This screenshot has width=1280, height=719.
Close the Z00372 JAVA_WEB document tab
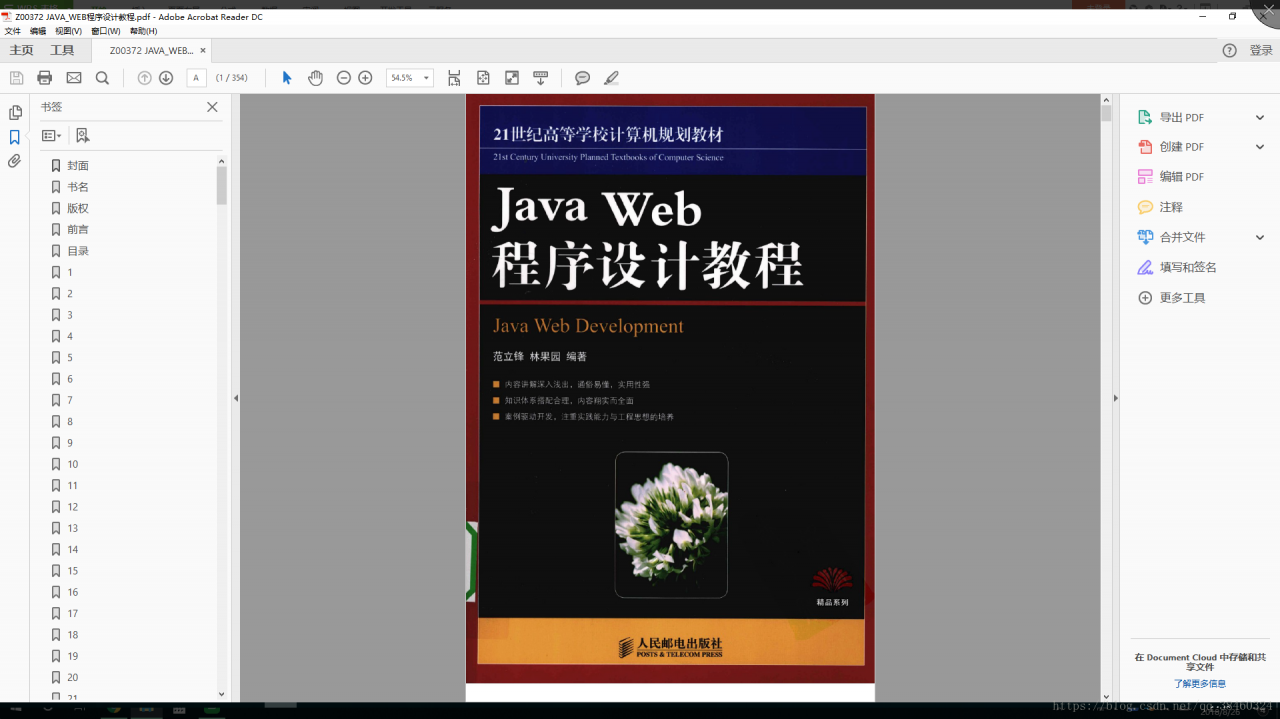(x=203, y=50)
